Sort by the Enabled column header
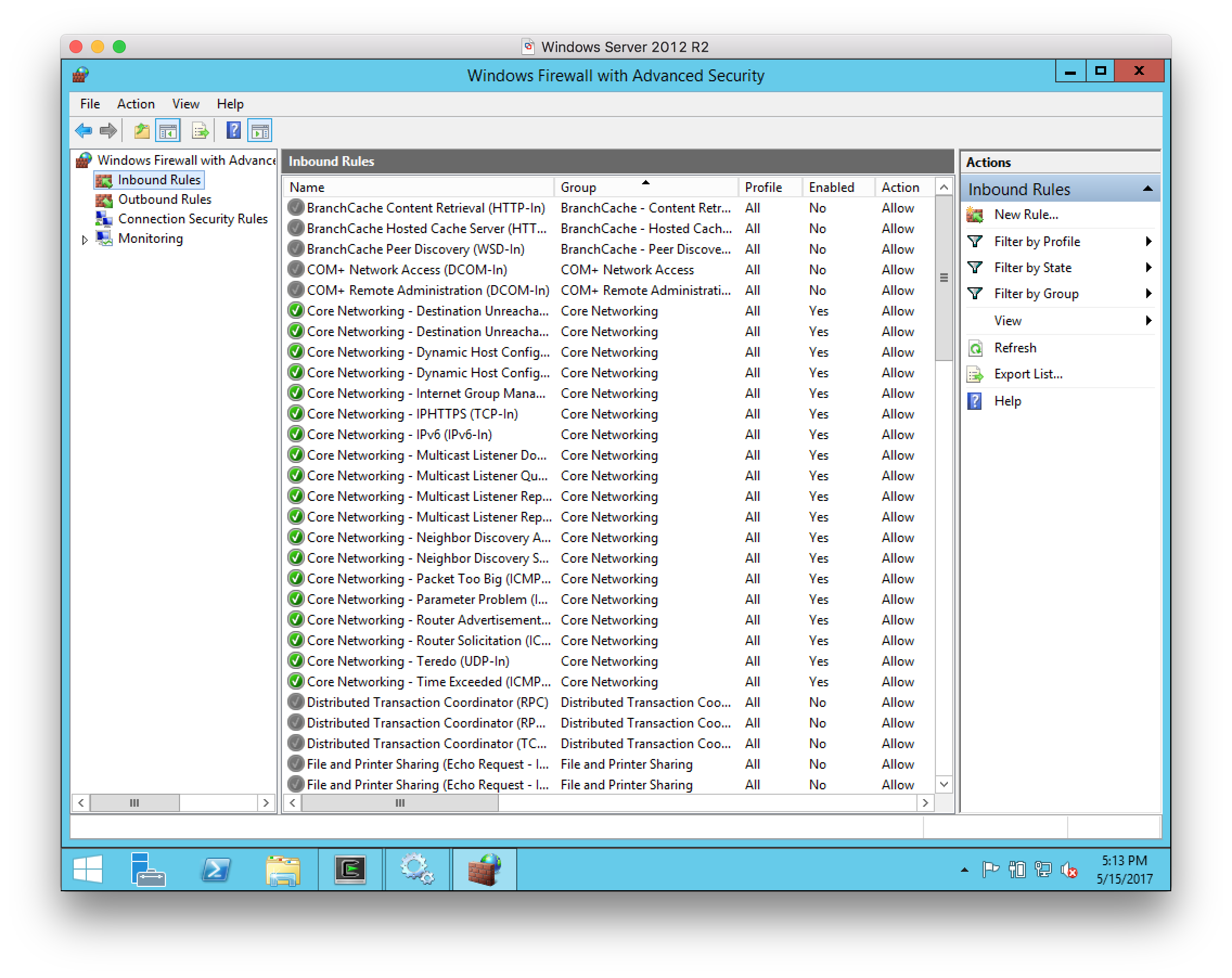 pos(839,188)
